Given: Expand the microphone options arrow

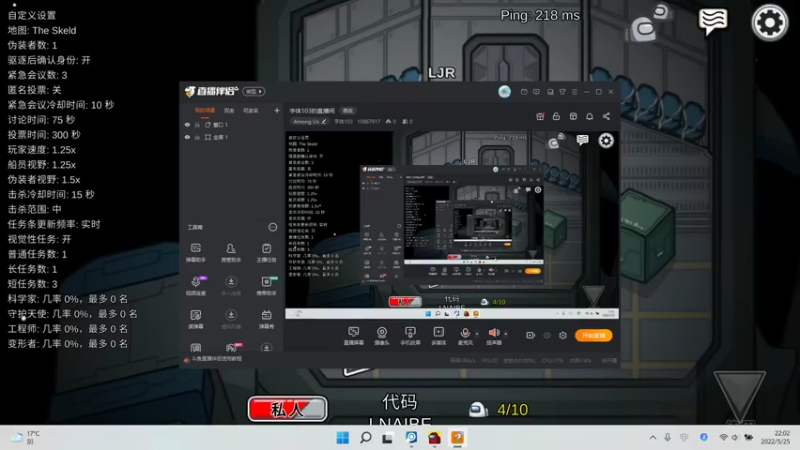Looking at the screenshot, I should pos(477,334).
